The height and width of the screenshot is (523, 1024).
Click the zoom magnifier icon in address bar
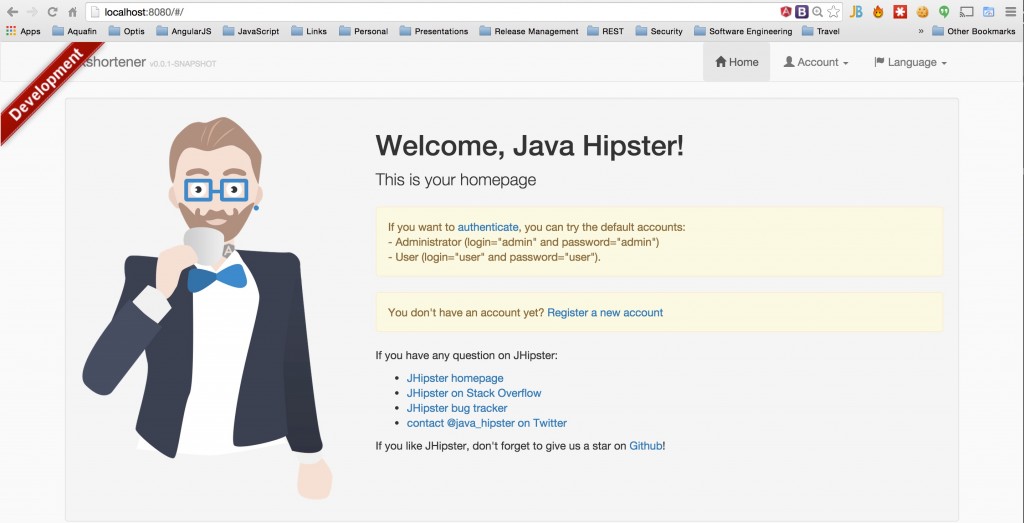tap(818, 12)
